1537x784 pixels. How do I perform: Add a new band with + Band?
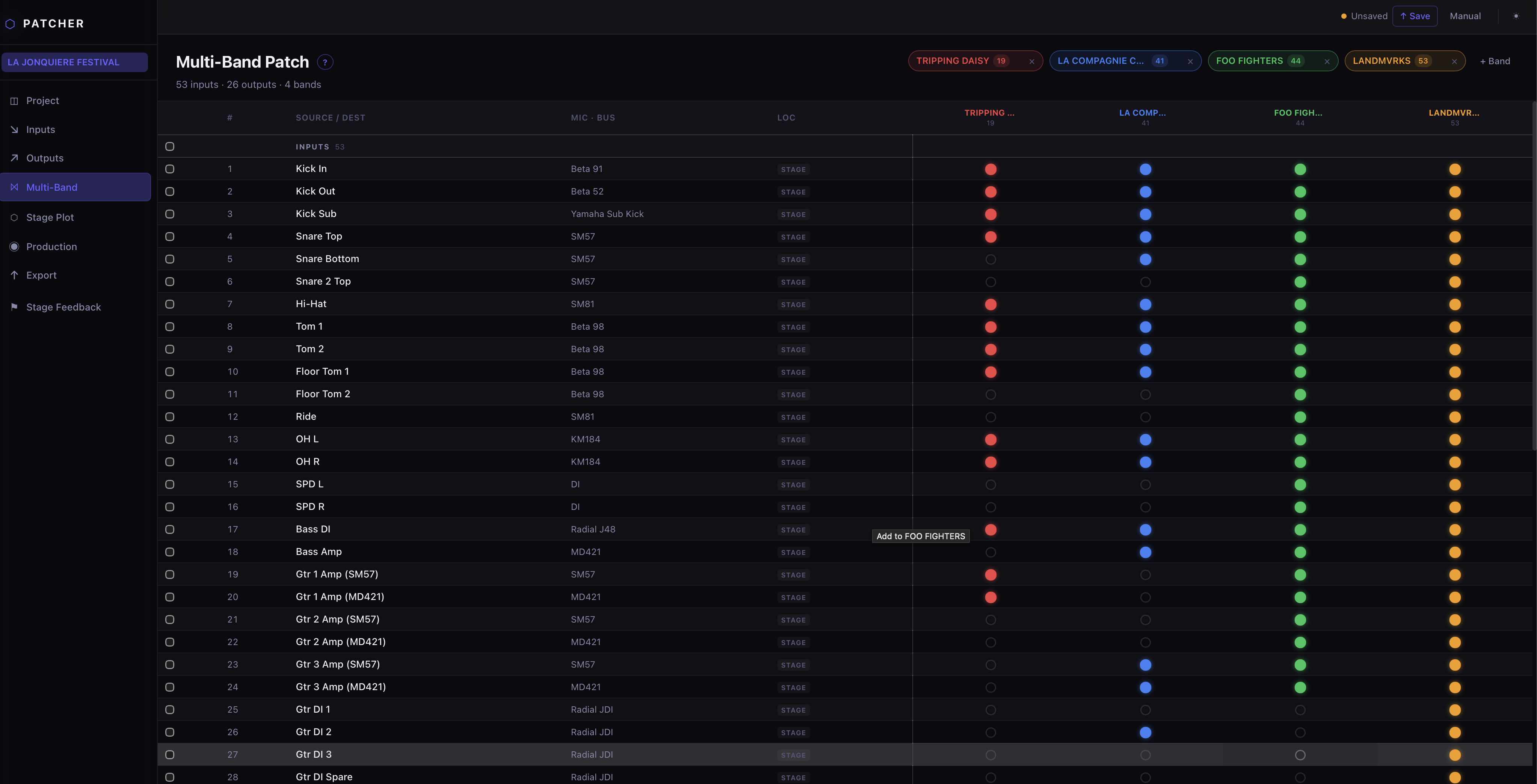(x=1495, y=62)
